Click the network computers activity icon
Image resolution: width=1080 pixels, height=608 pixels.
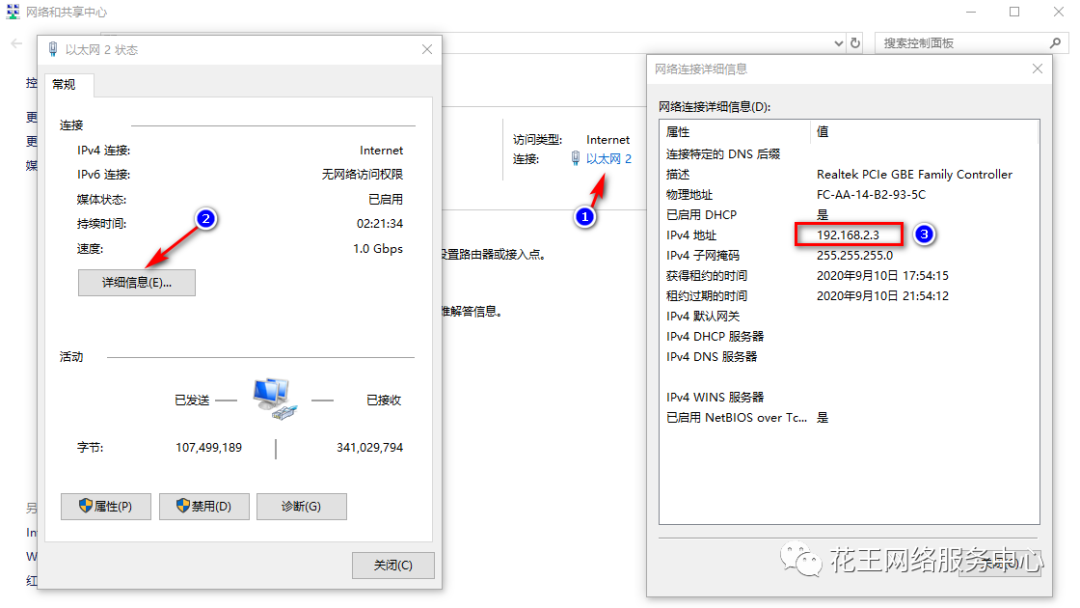tap(275, 399)
